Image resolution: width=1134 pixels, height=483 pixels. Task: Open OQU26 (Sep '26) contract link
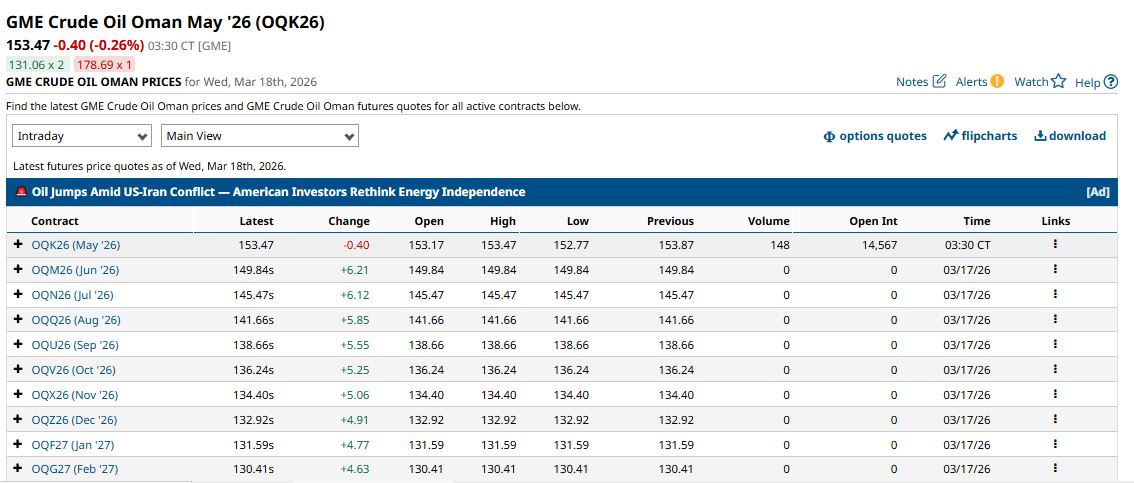coord(75,345)
